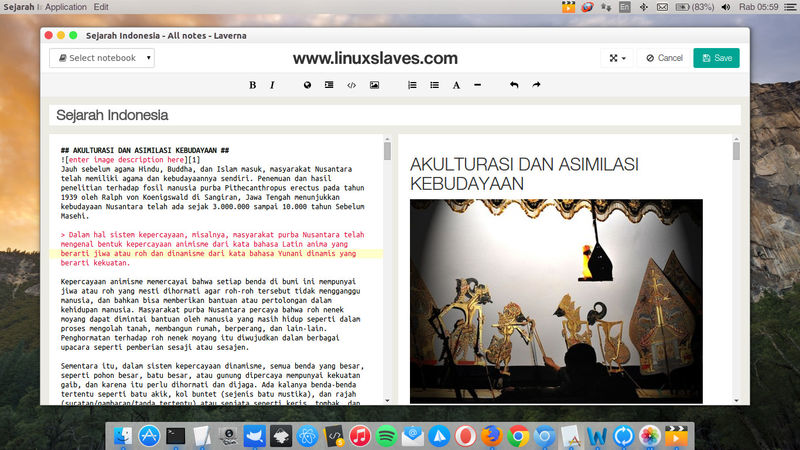
Task: Open the battery 83% indicator
Action: point(694,7)
